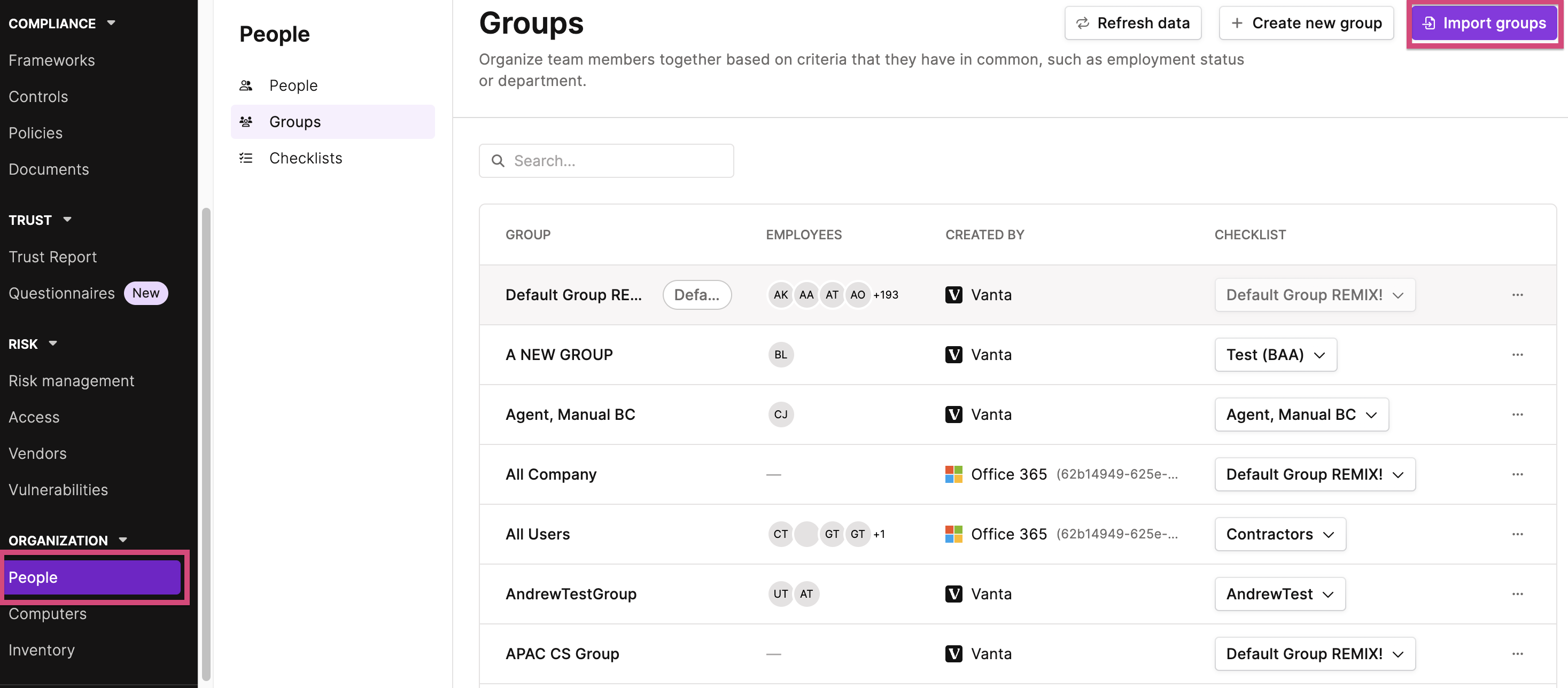This screenshot has width=1568, height=688.
Task: Click the EMPLOYEES column header
Action: pyautogui.click(x=803, y=235)
